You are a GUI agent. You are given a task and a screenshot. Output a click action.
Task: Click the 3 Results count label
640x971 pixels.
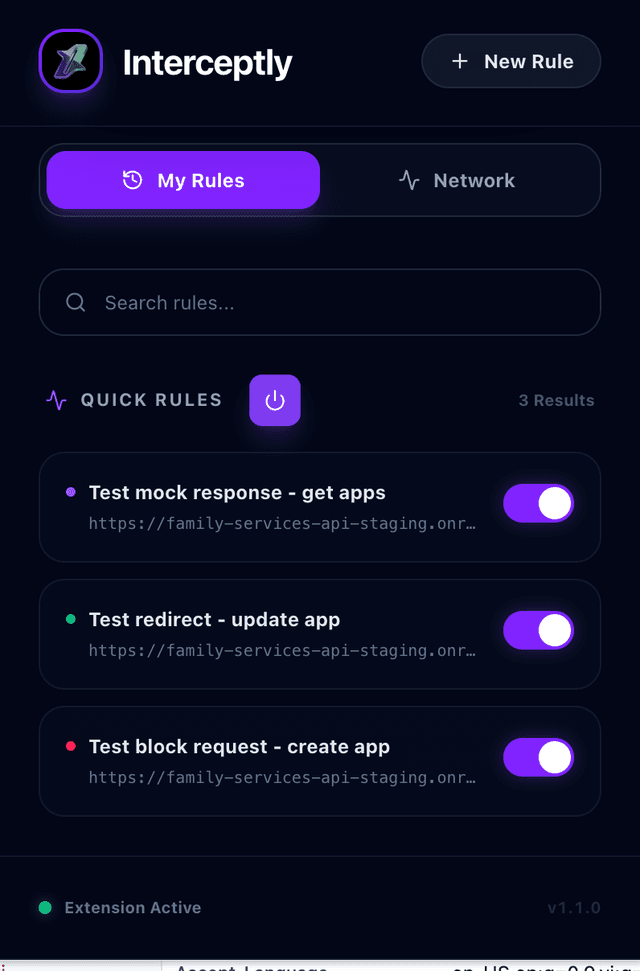pos(556,400)
